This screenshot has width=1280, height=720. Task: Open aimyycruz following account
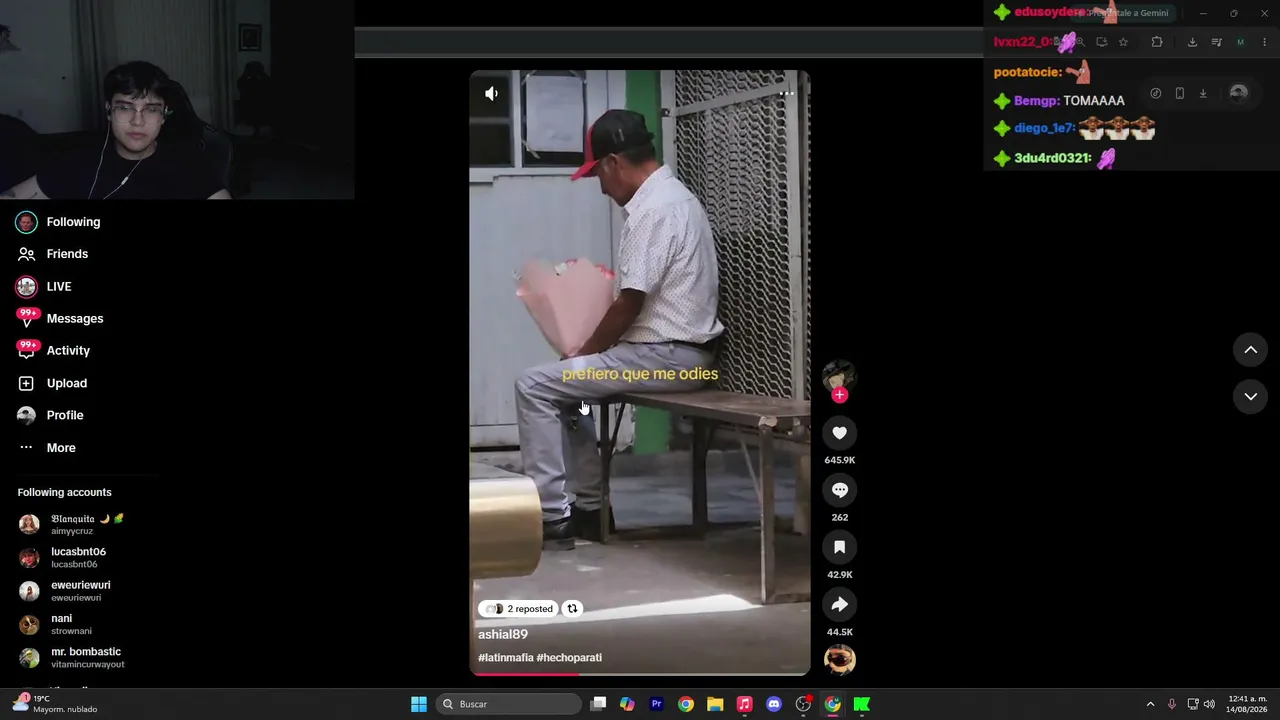pyautogui.click(x=72, y=524)
